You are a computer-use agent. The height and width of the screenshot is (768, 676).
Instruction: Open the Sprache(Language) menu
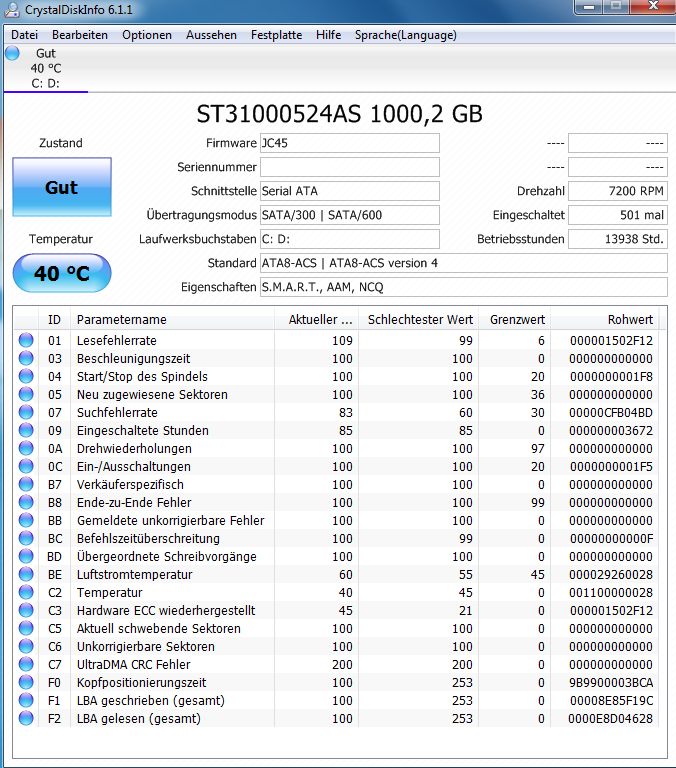406,35
